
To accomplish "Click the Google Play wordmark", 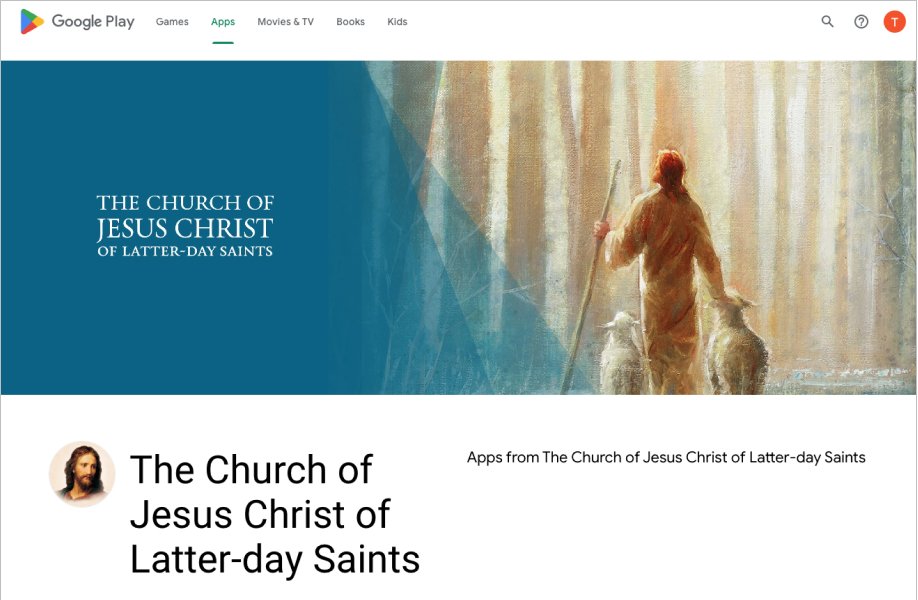I will click(93, 22).
